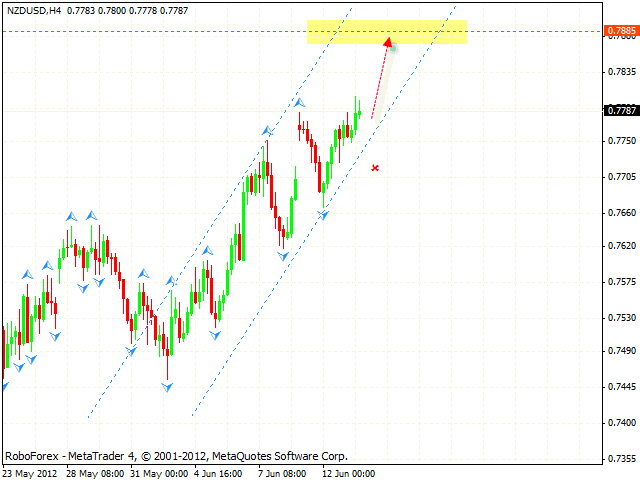Click the 0.7355 price axis label
Viewport: 640px width, 481px height.
[x=621, y=459]
